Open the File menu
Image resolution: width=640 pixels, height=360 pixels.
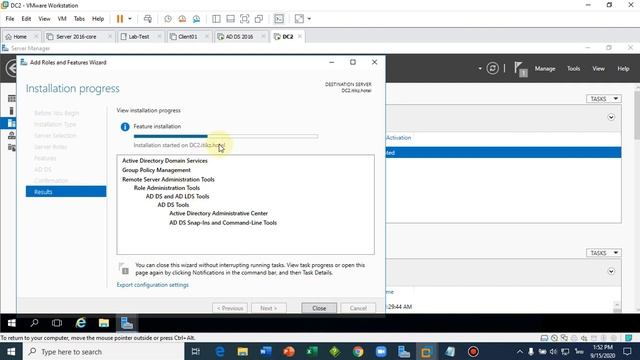[x=10, y=19]
